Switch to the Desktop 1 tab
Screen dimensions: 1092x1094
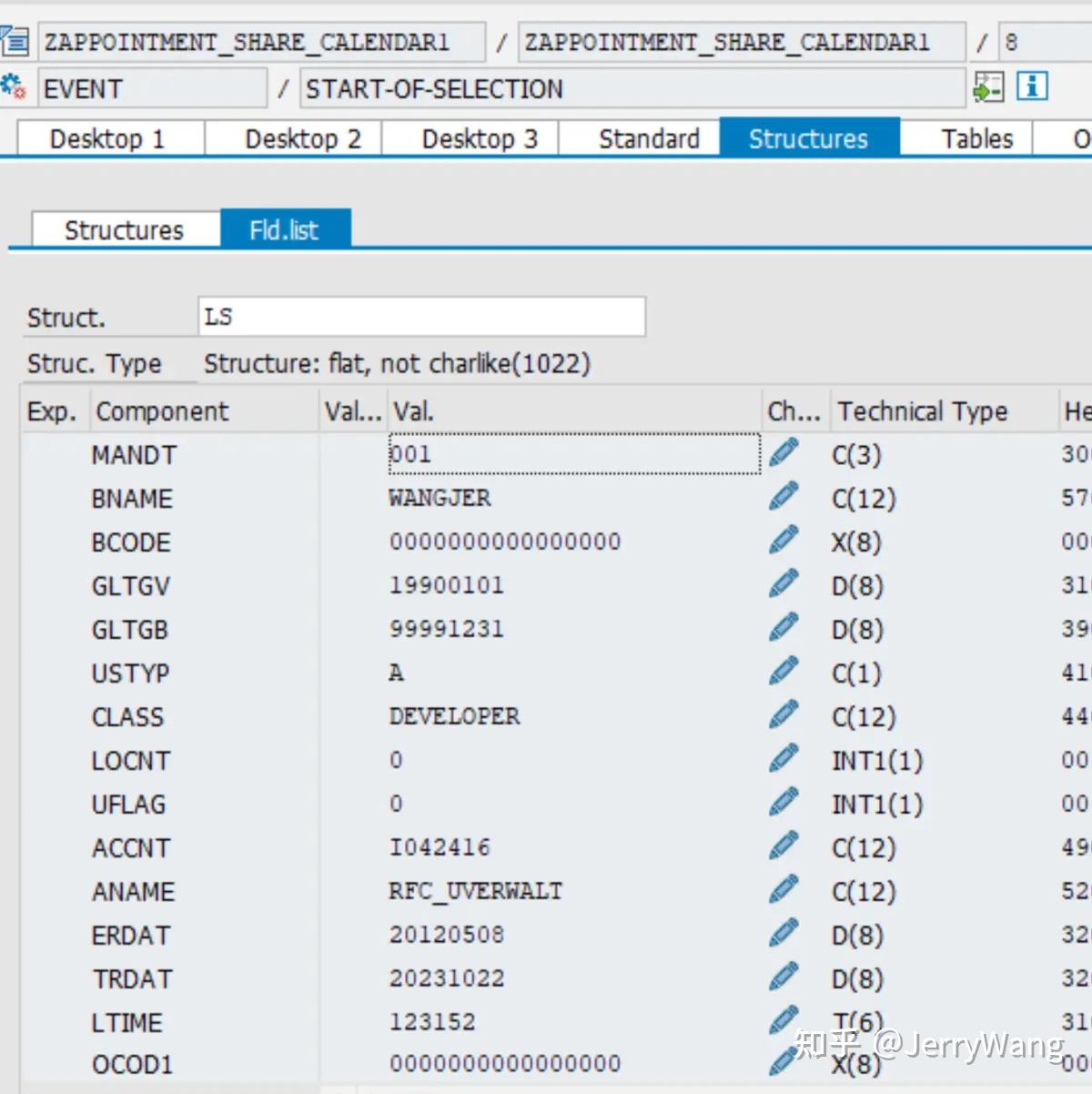click(x=107, y=138)
